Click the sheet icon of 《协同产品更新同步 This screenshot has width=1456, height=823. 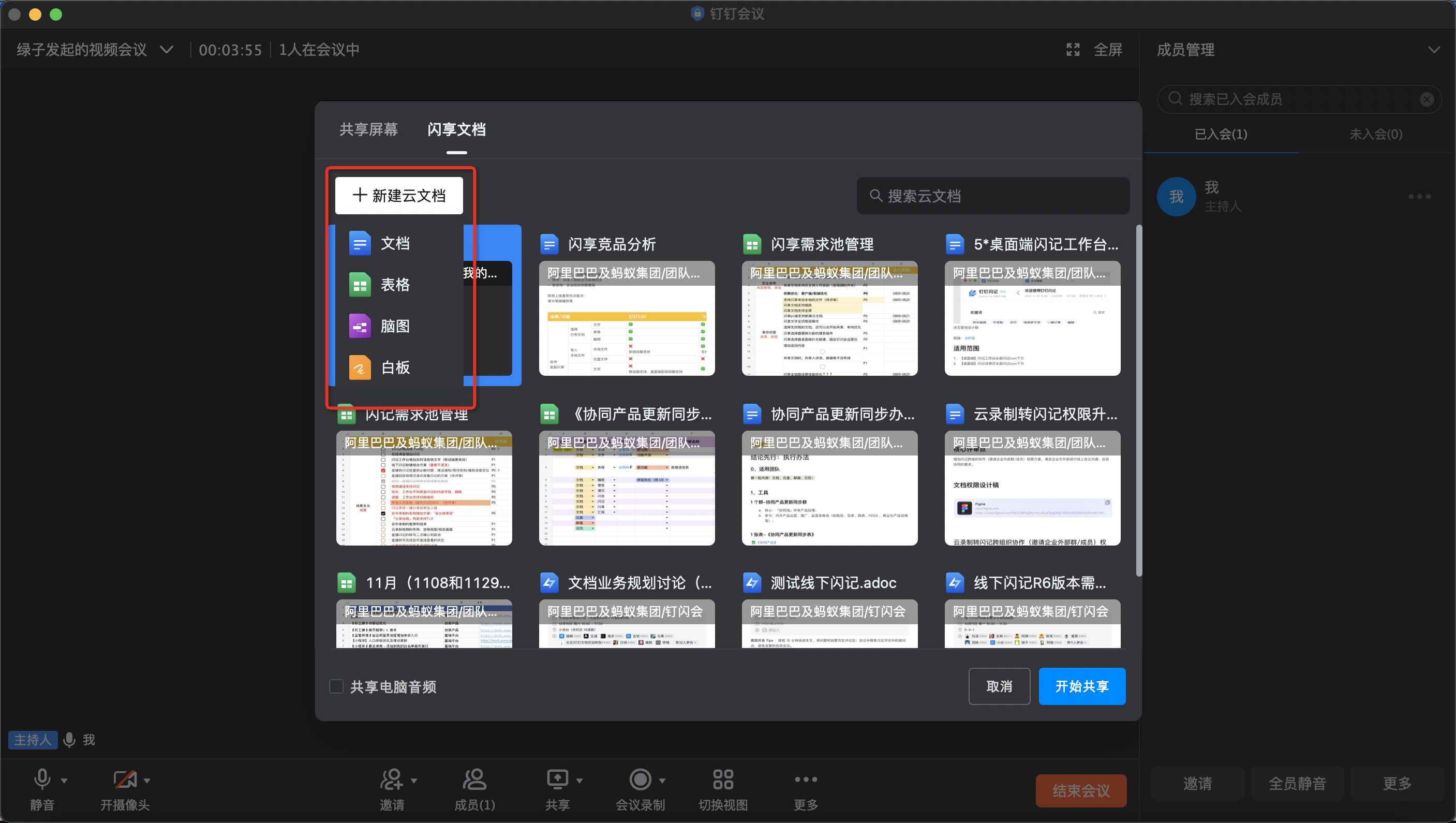tap(549, 414)
